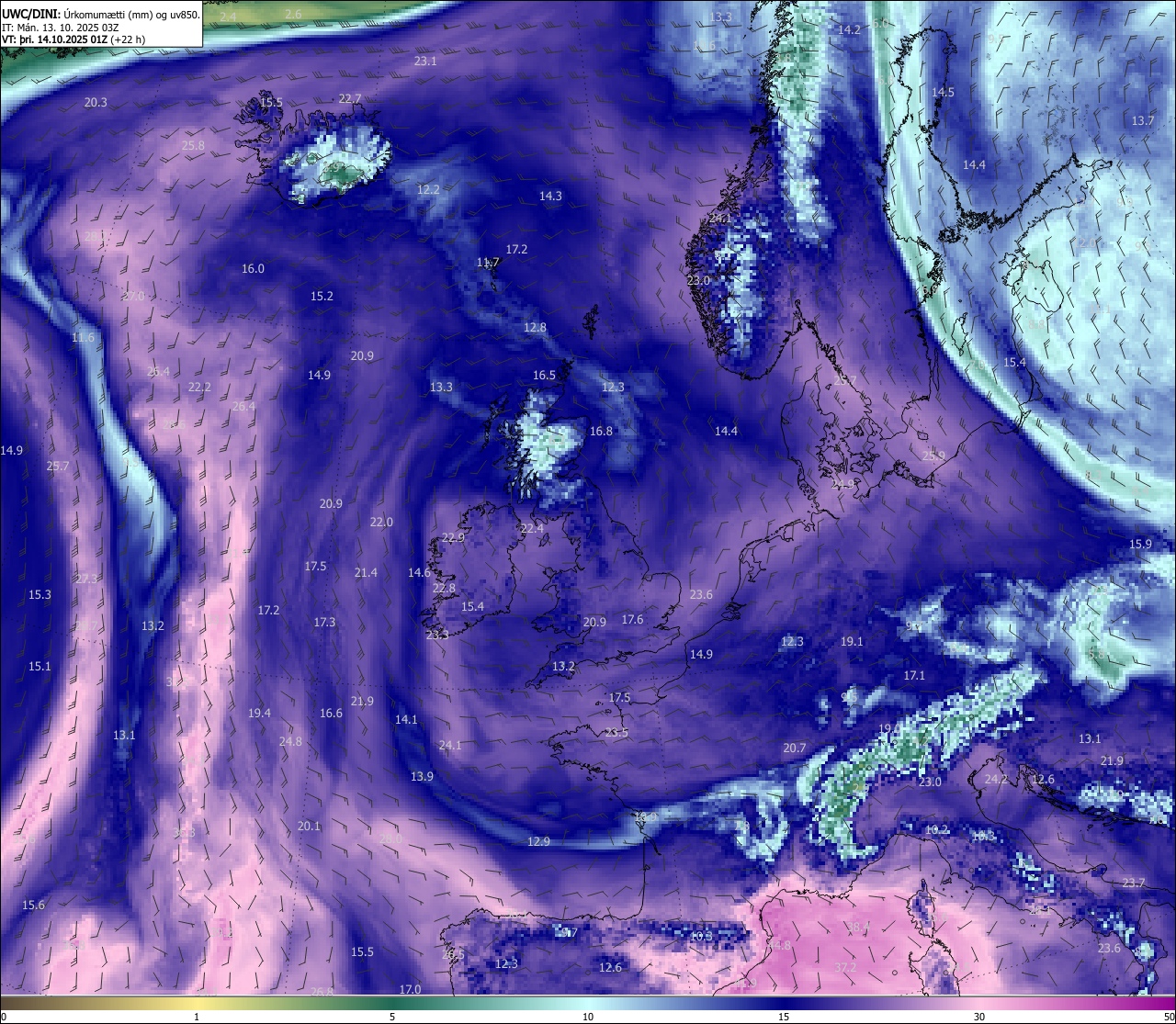1176x1024 pixels.
Task: Click the 16.5 value on the map
Action: [x=544, y=375]
